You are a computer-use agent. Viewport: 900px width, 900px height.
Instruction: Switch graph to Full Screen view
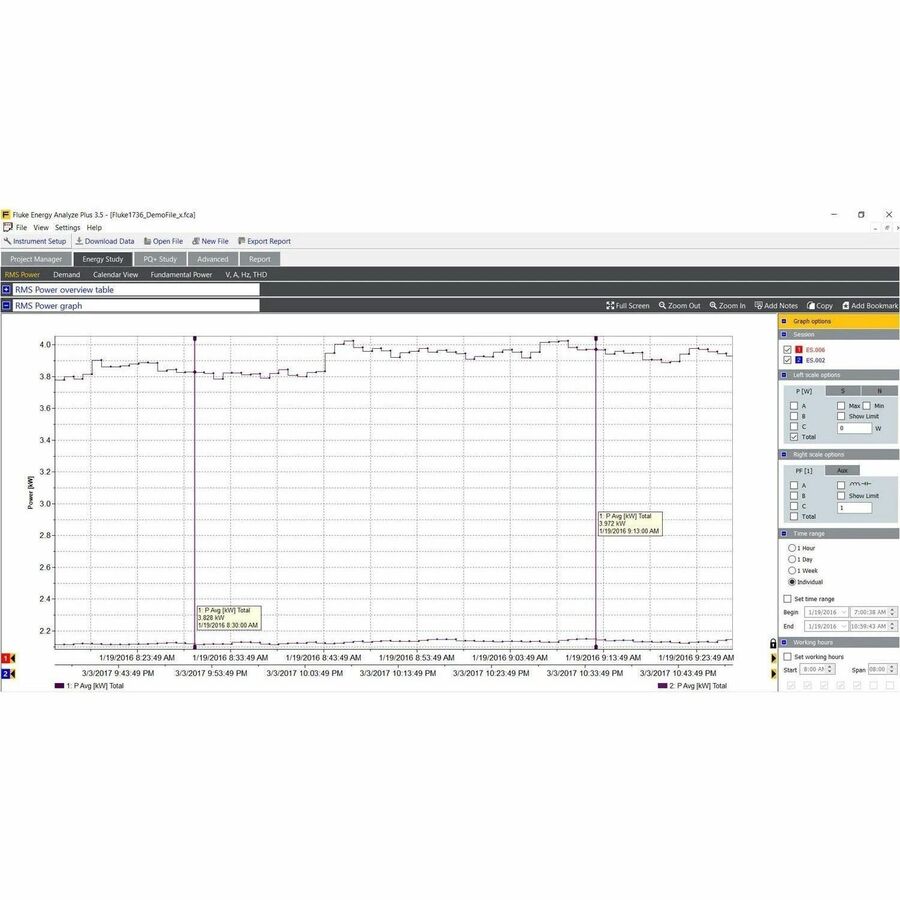pos(627,305)
